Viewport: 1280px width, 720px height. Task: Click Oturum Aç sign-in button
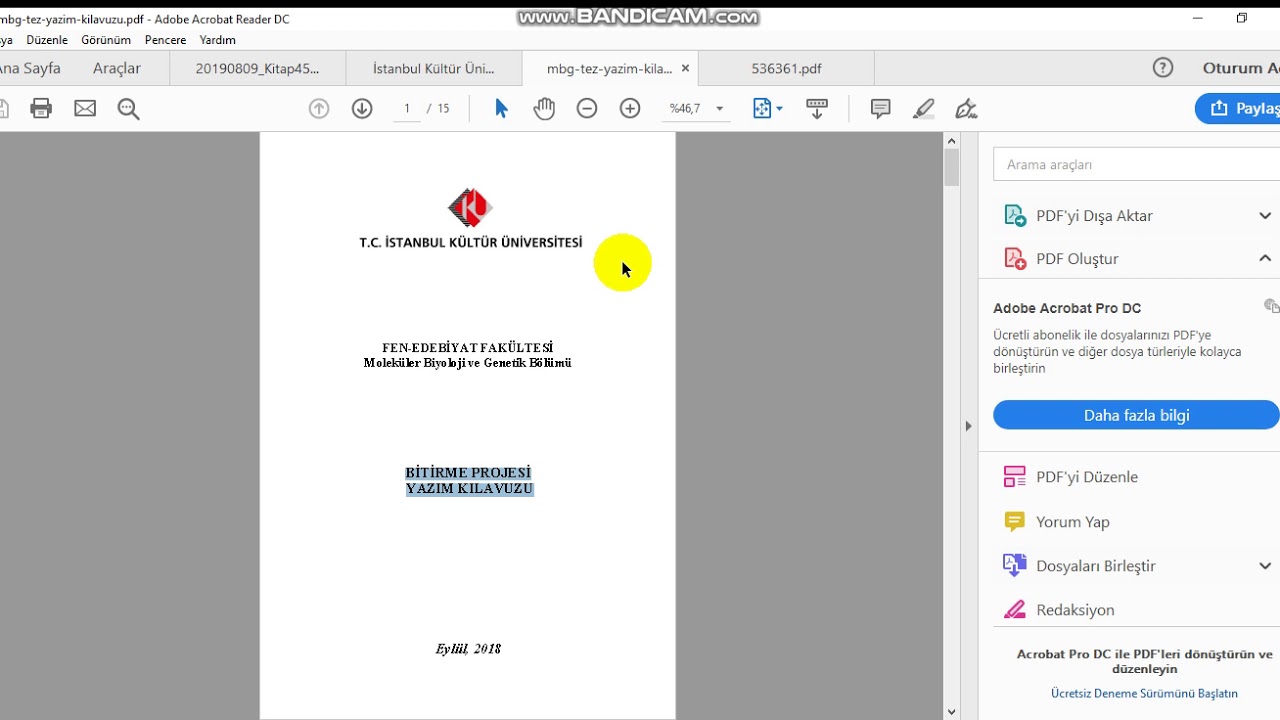(1241, 68)
